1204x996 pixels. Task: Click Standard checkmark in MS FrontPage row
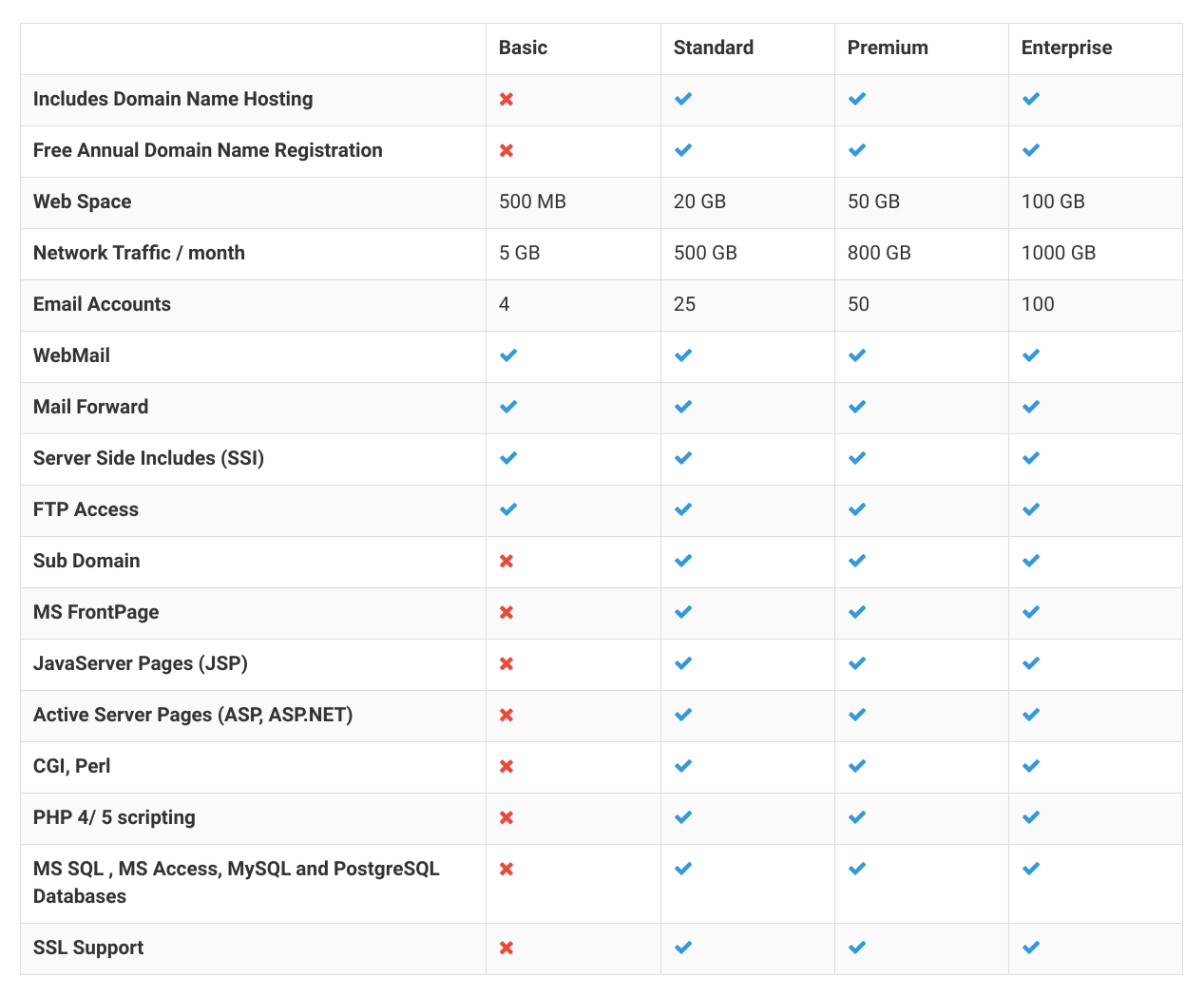tap(683, 612)
